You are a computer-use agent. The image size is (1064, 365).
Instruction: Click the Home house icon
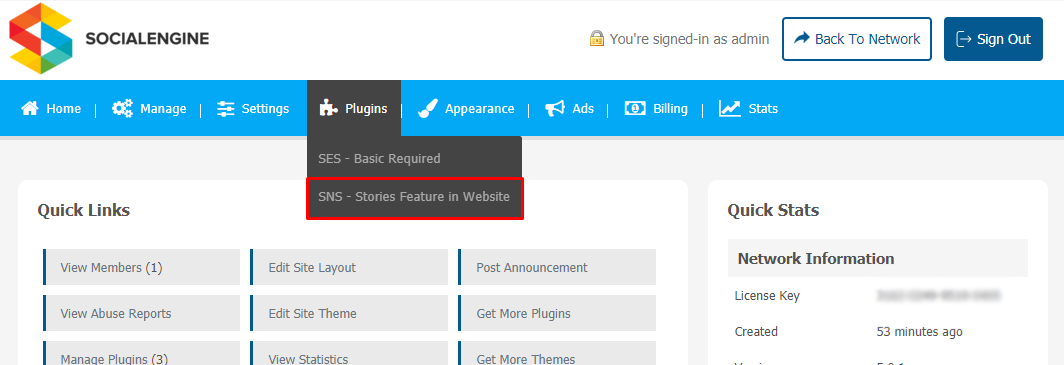30,109
